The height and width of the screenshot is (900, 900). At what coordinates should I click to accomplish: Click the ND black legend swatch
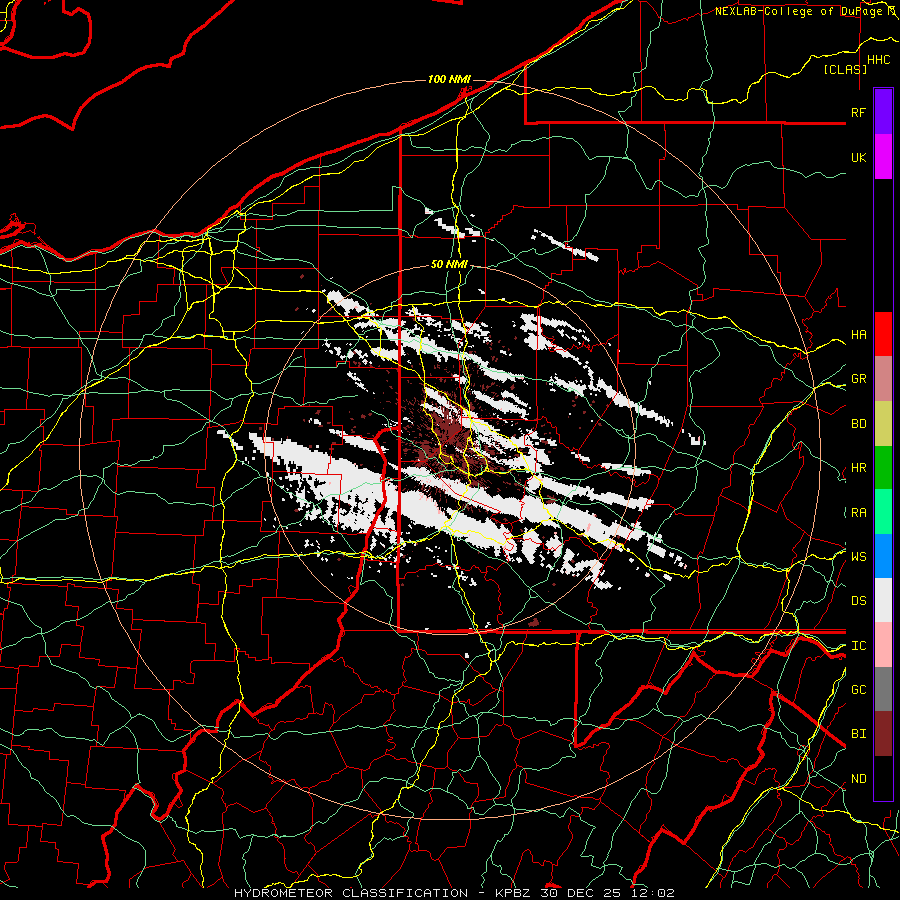coord(883,778)
